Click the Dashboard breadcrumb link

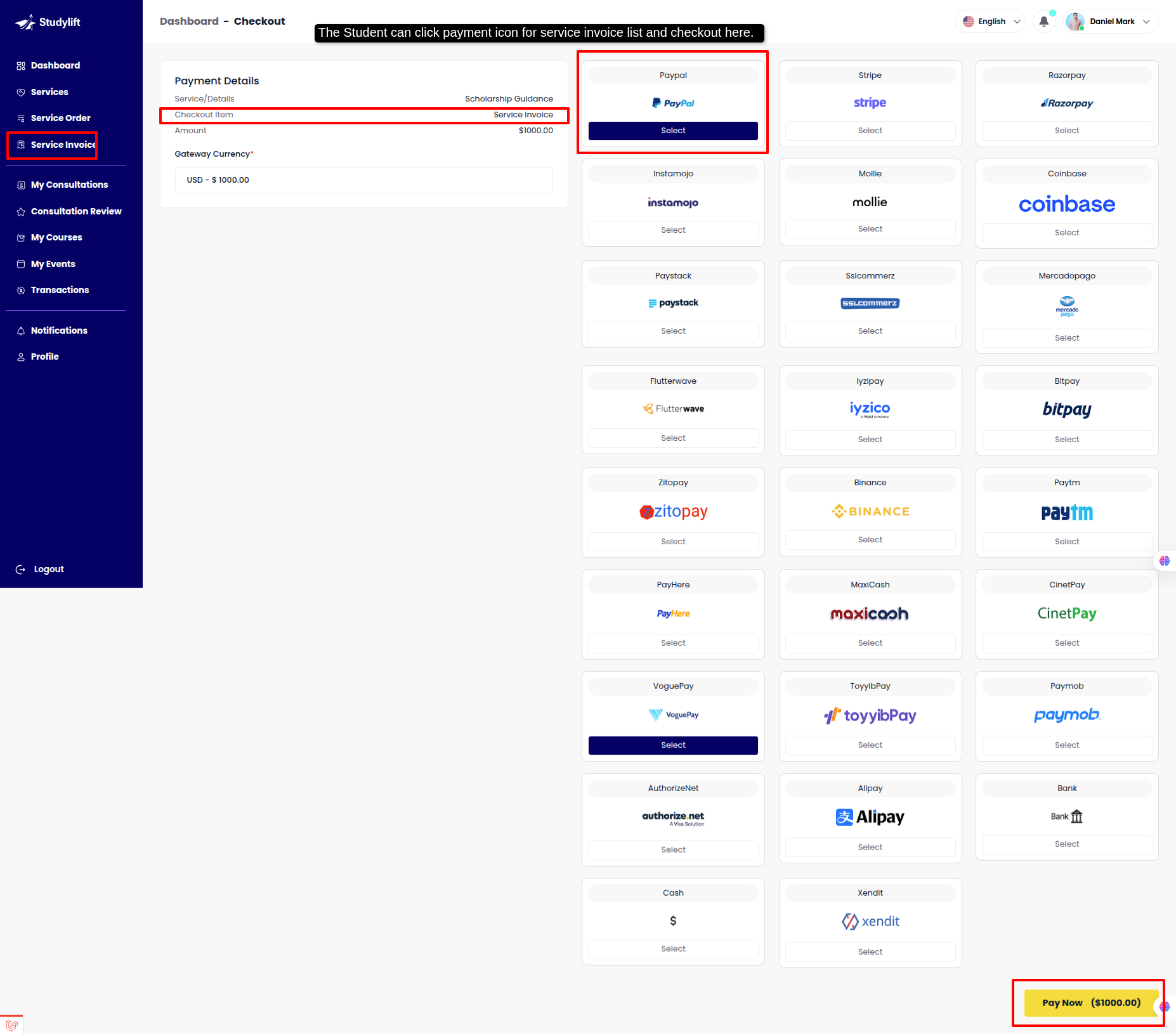click(189, 21)
